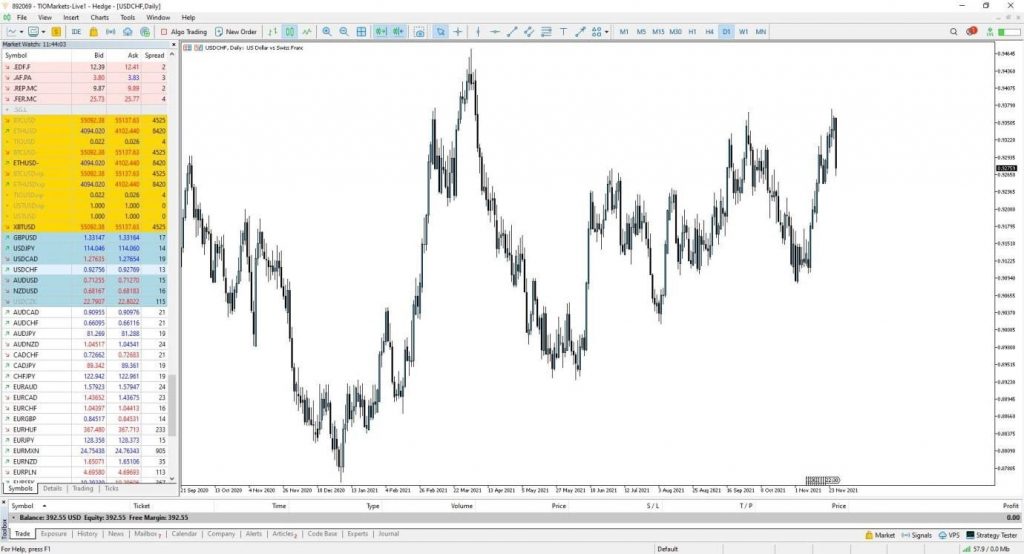
Task: Click the connection status icon
Action: tap(990, 31)
